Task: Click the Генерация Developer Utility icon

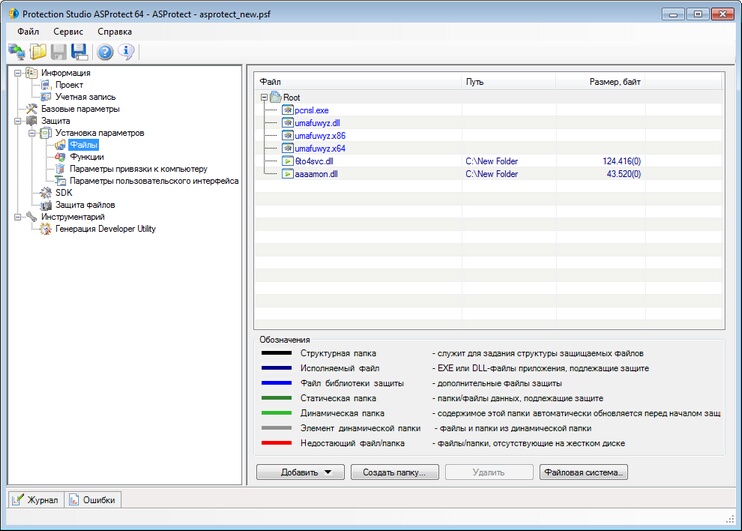Action: click(x=45, y=229)
